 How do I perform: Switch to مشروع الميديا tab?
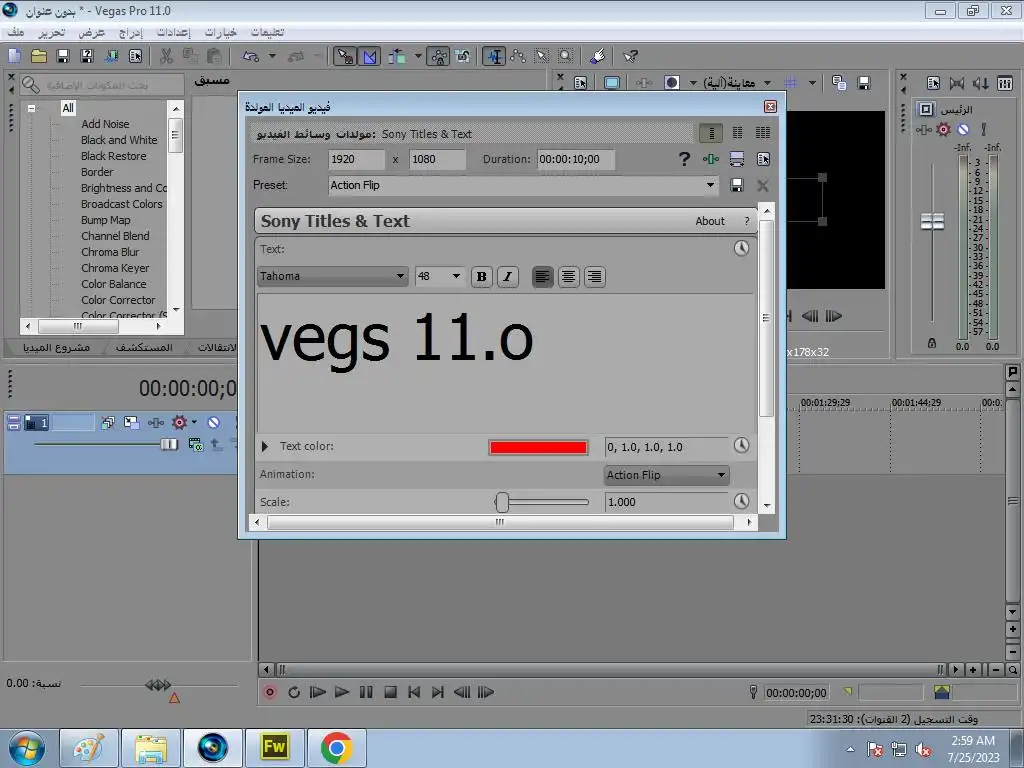[56, 347]
